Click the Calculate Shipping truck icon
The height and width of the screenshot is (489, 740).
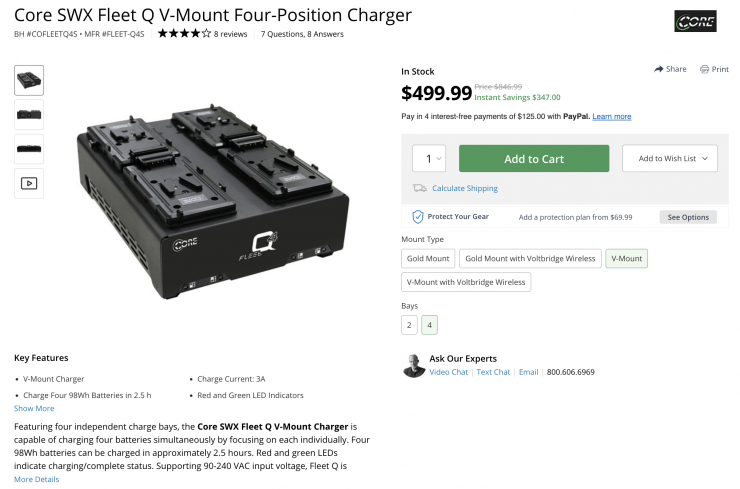(x=420, y=188)
